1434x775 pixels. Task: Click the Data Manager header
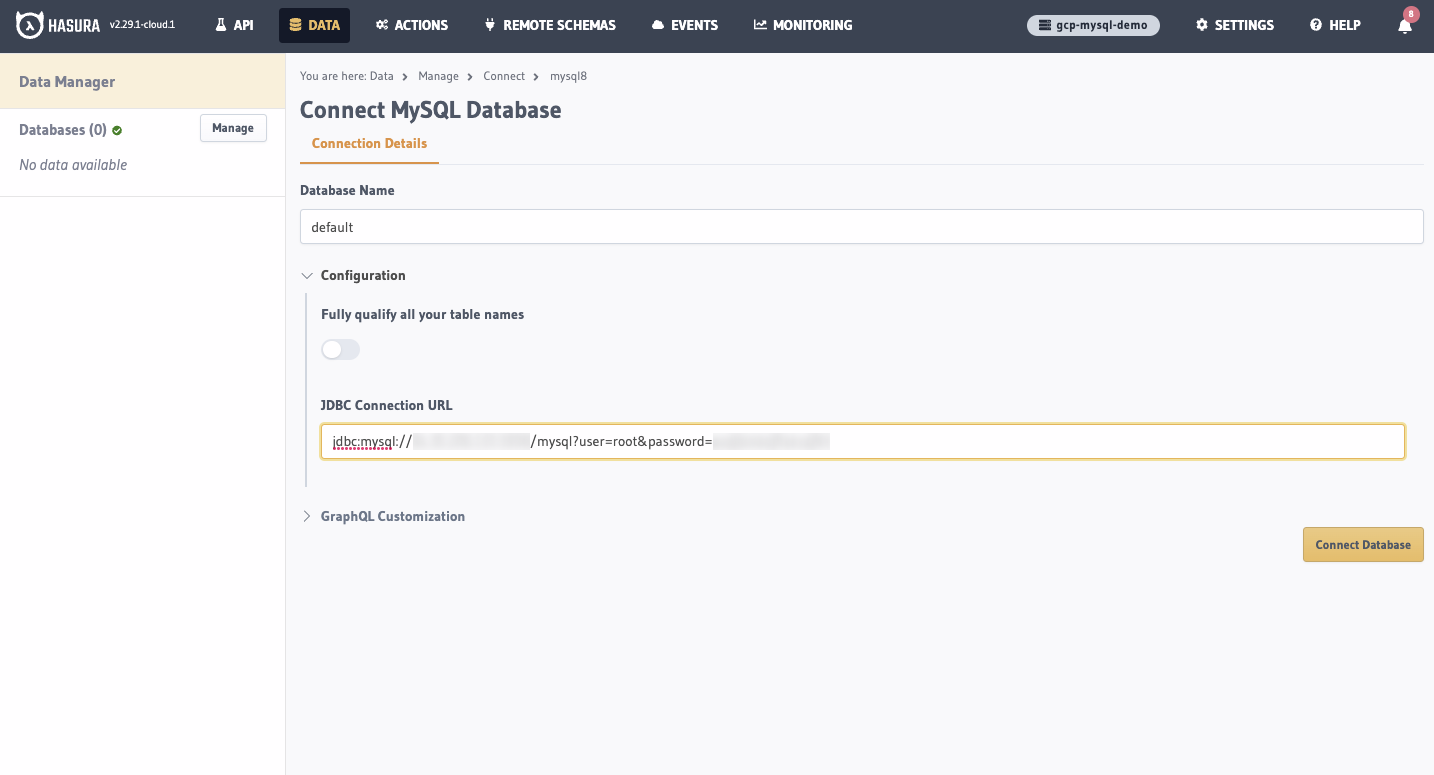click(x=67, y=82)
